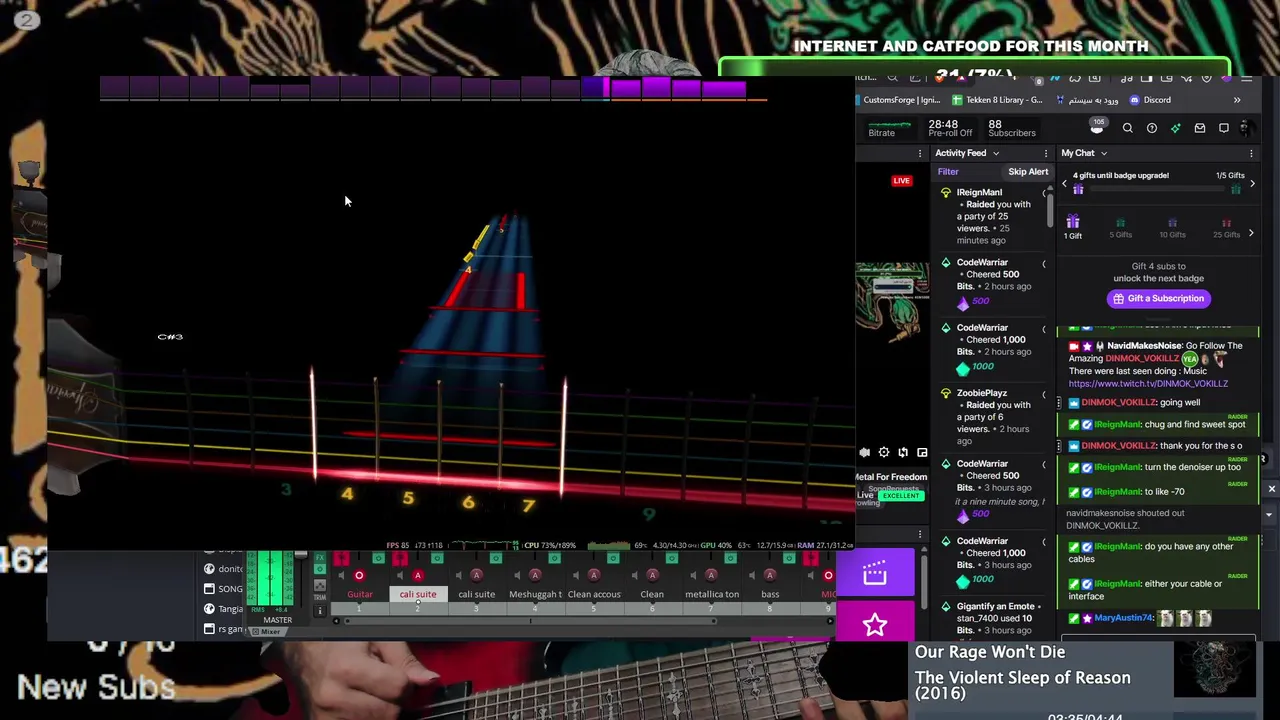Click the info 'i' button on Master channel
This screenshot has width=1280, height=720.
tap(320, 611)
